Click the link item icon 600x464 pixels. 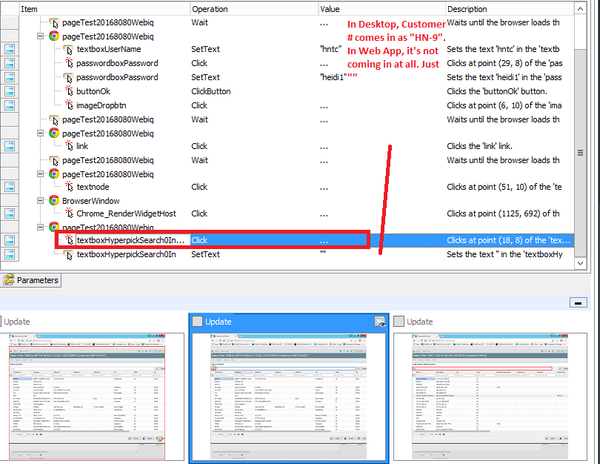pyautogui.click(x=68, y=146)
